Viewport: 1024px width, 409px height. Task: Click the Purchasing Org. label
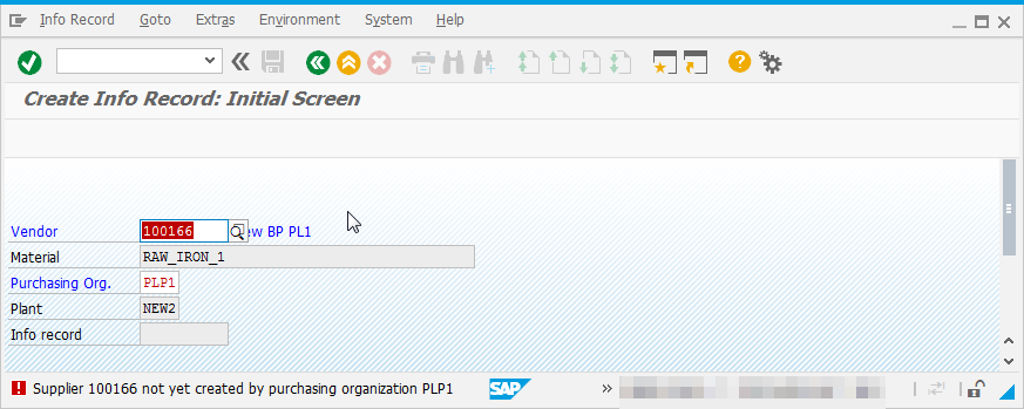[x=61, y=284]
